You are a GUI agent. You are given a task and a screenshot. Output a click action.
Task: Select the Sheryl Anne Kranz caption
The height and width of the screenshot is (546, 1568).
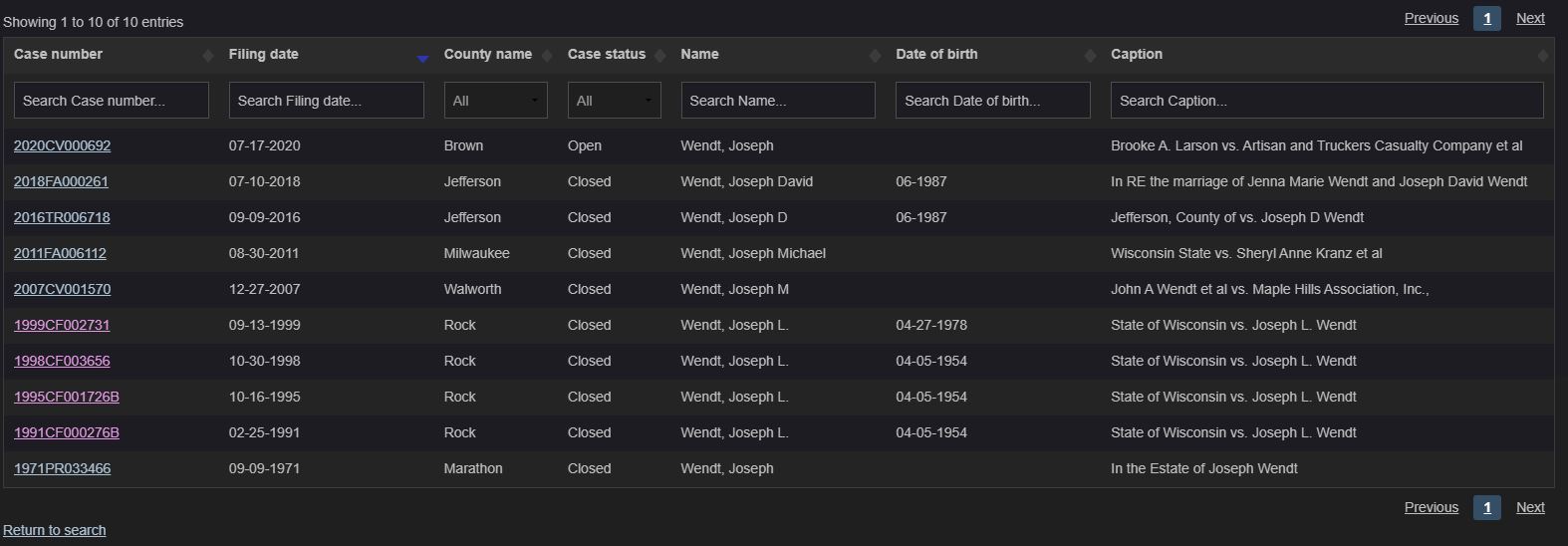click(x=1246, y=253)
